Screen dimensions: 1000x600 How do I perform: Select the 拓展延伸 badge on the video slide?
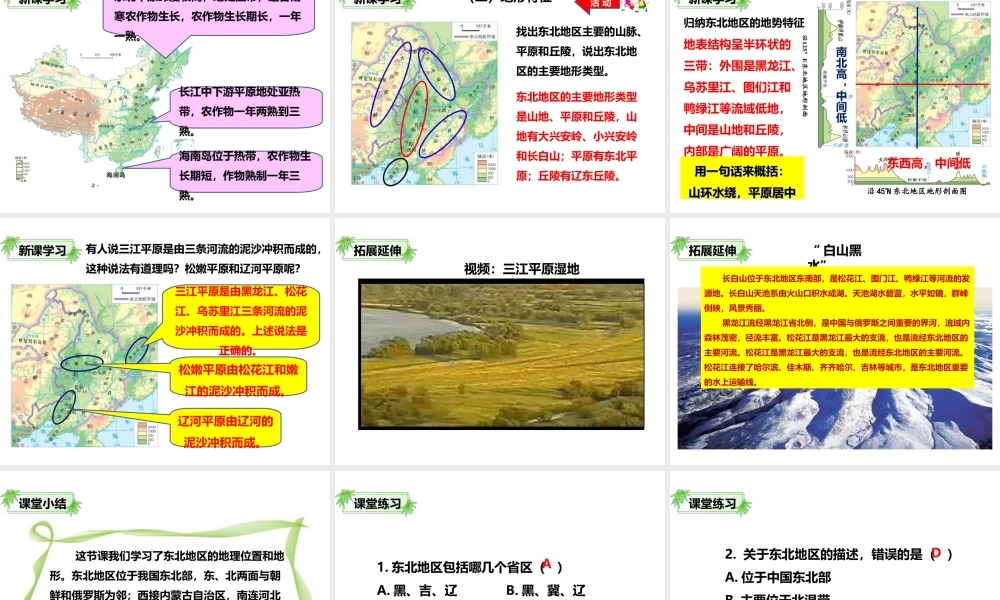tap(377, 250)
